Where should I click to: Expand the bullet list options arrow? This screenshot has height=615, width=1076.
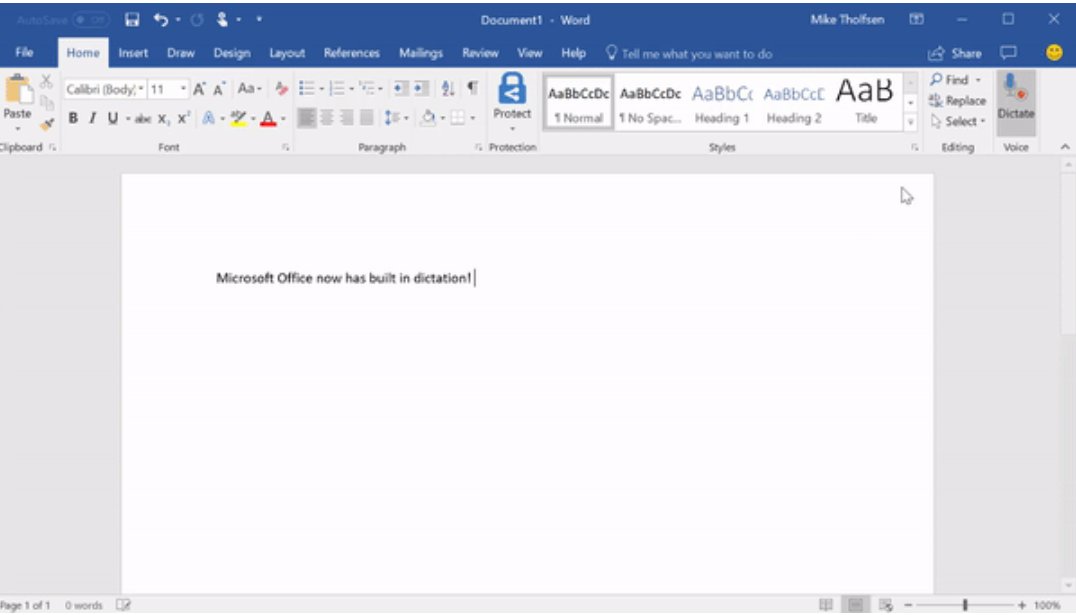pyautogui.click(x=321, y=88)
